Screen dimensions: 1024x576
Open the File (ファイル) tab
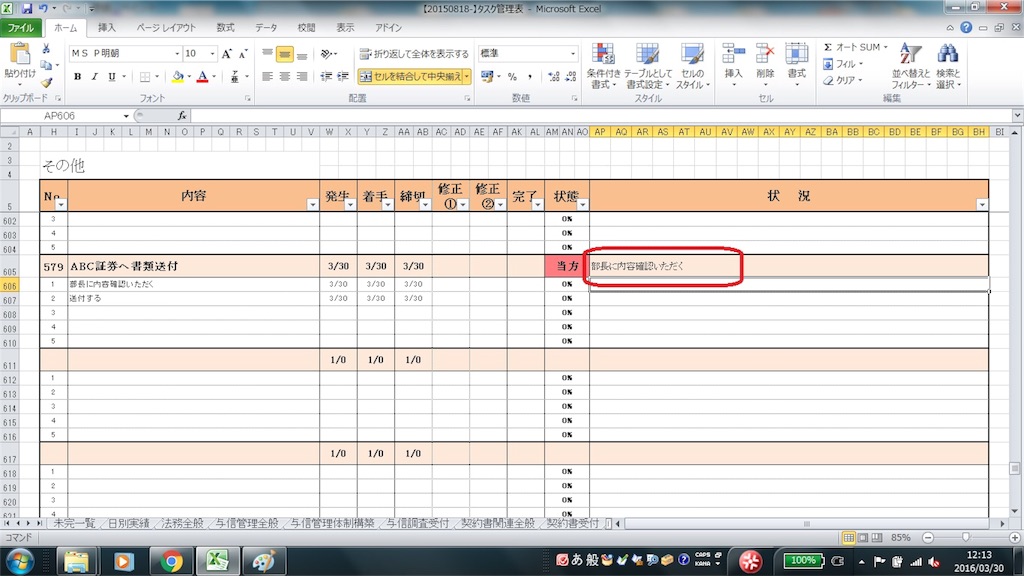[x=21, y=27]
